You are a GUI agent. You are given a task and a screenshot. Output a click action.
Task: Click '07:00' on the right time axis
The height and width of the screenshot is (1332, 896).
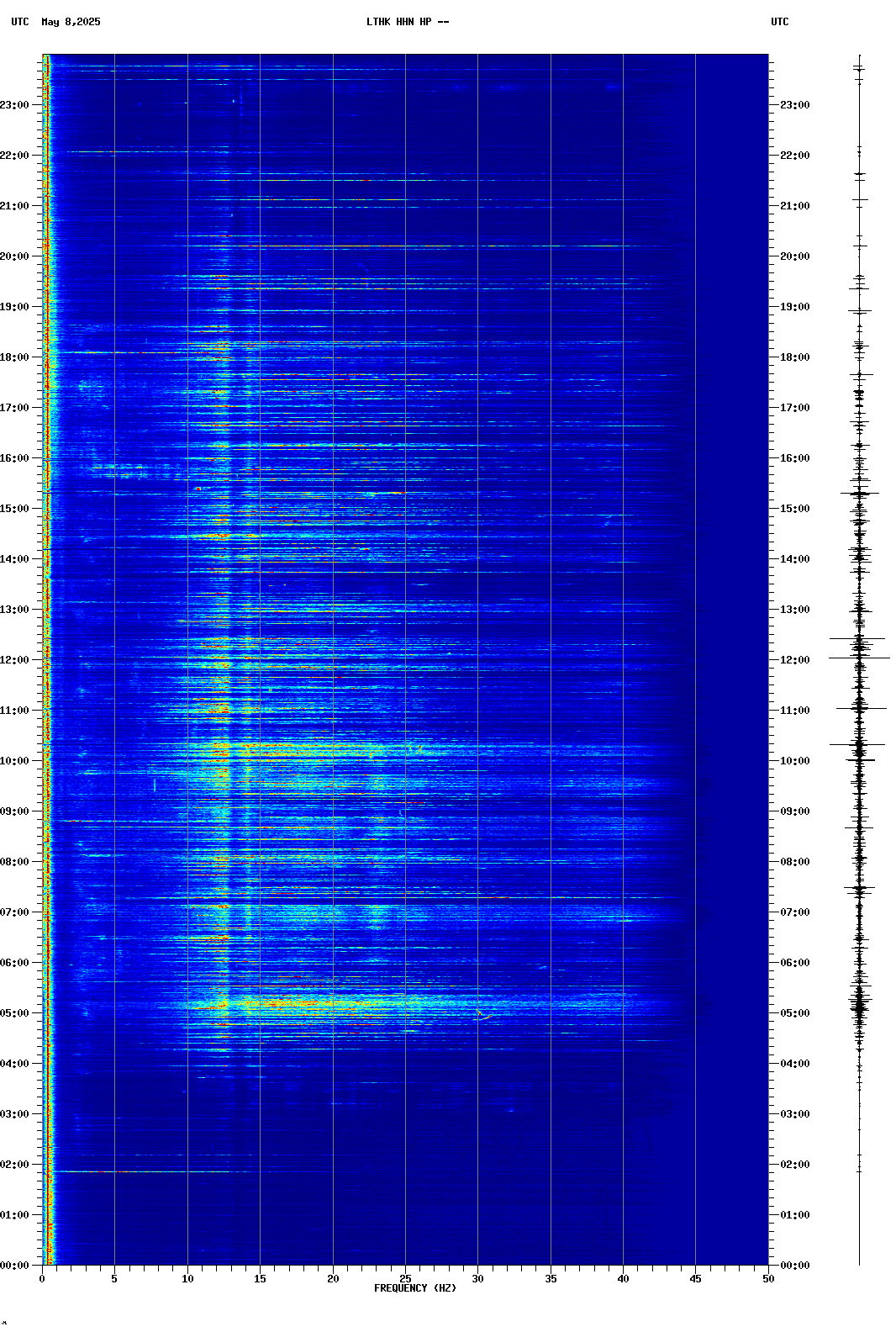pos(795,912)
